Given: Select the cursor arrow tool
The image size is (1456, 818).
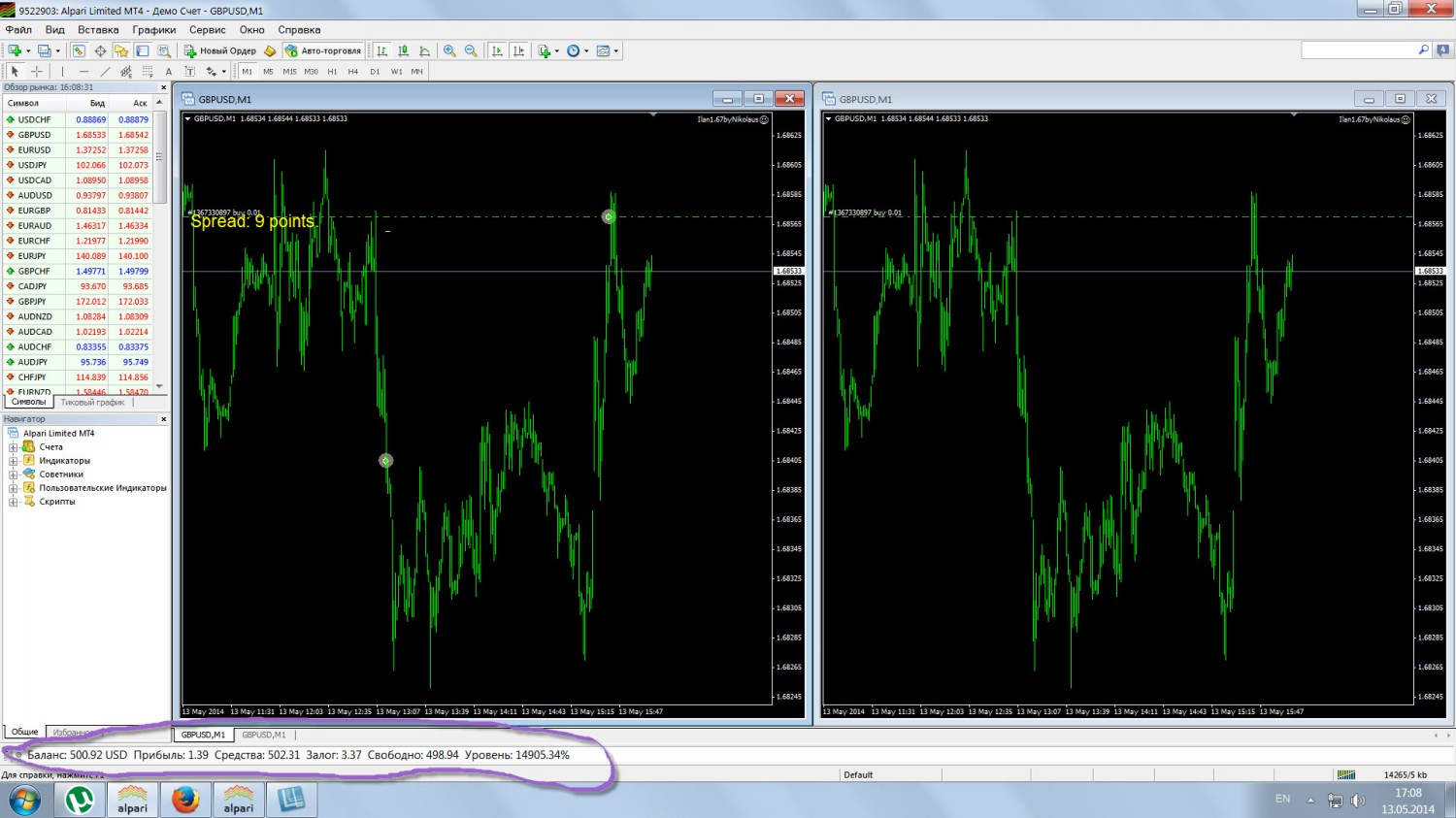Looking at the screenshot, I should pyautogui.click(x=15, y=71).
